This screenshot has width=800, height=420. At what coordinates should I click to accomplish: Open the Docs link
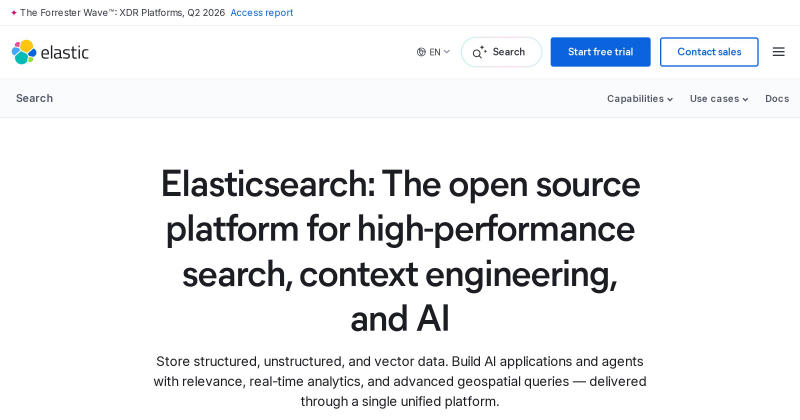(777, 98)
